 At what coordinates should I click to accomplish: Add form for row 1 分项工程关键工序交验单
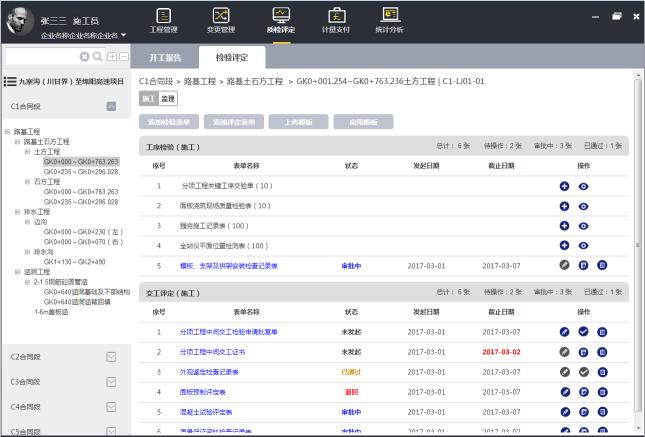point(564,186)
